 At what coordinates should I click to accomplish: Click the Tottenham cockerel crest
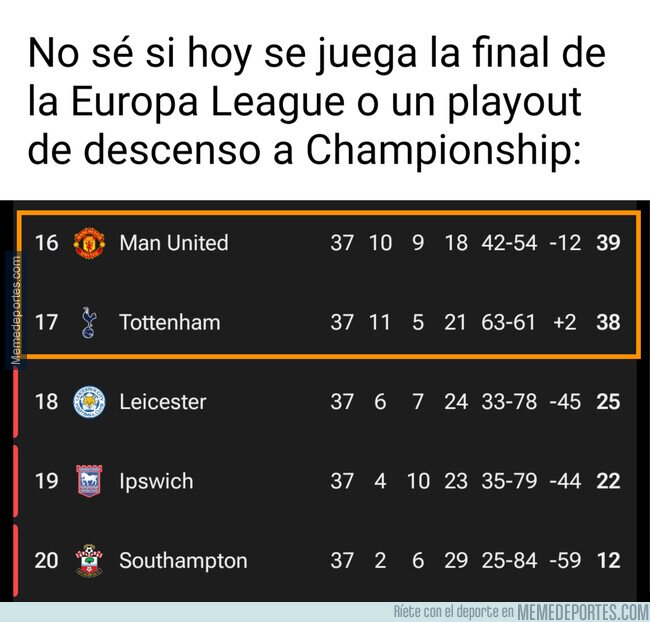pyautogui.click(x=89, y=323)
